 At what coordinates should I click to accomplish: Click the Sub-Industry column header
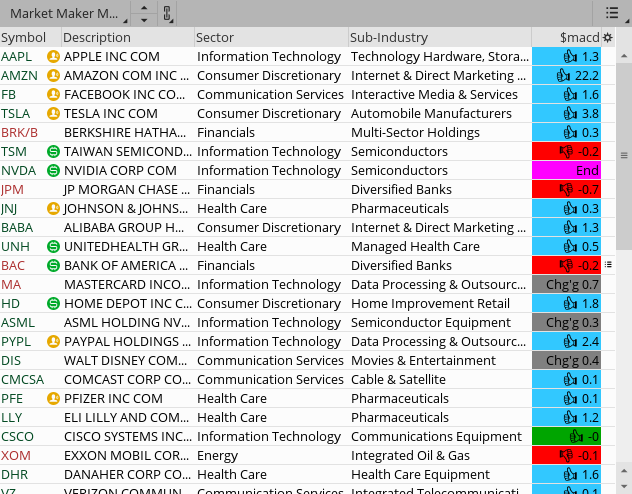point(388,38)
